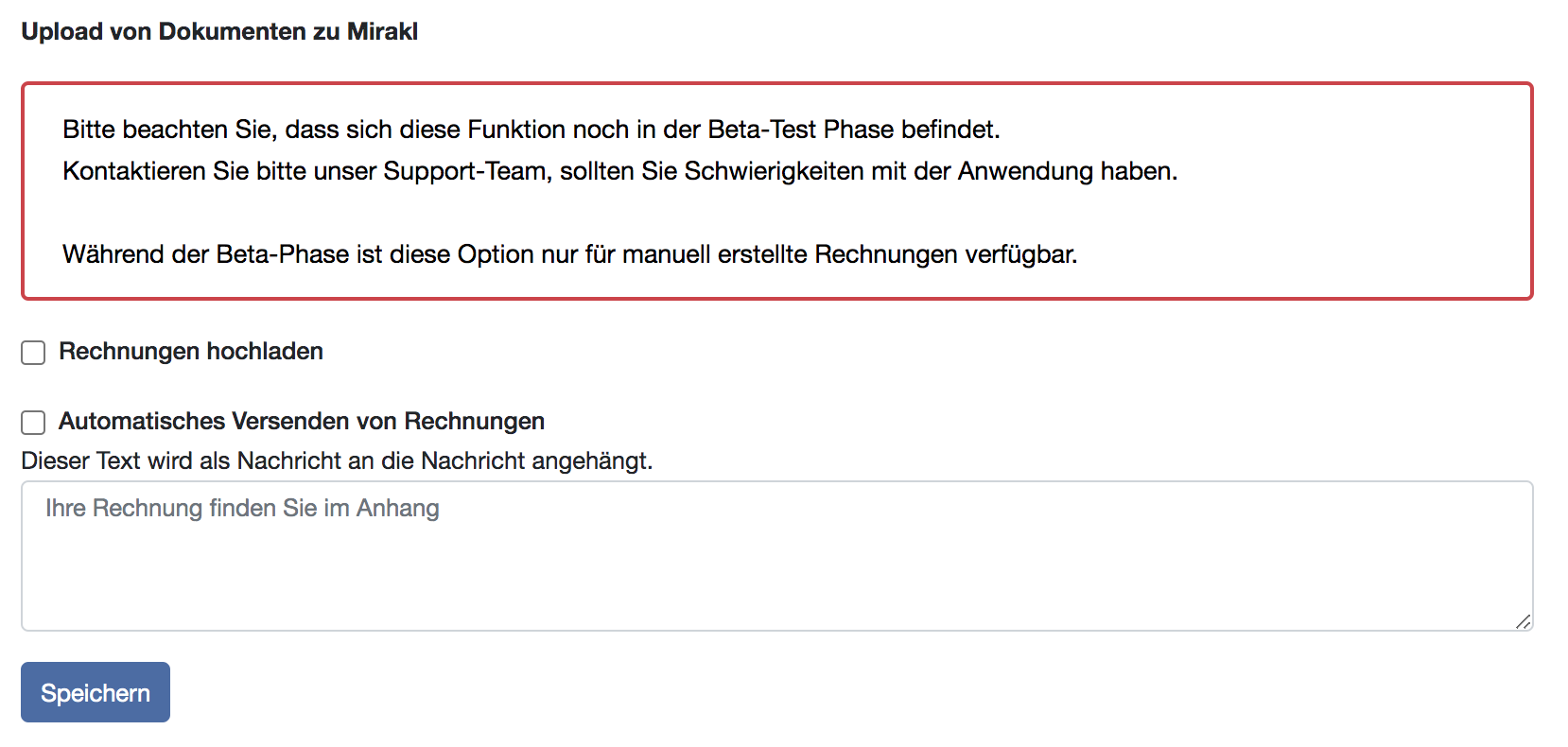Click "Schwierigkeiten mit der Anwendung" in the notice
This screenshot has height=747, width=1568.
coord(888,171)
